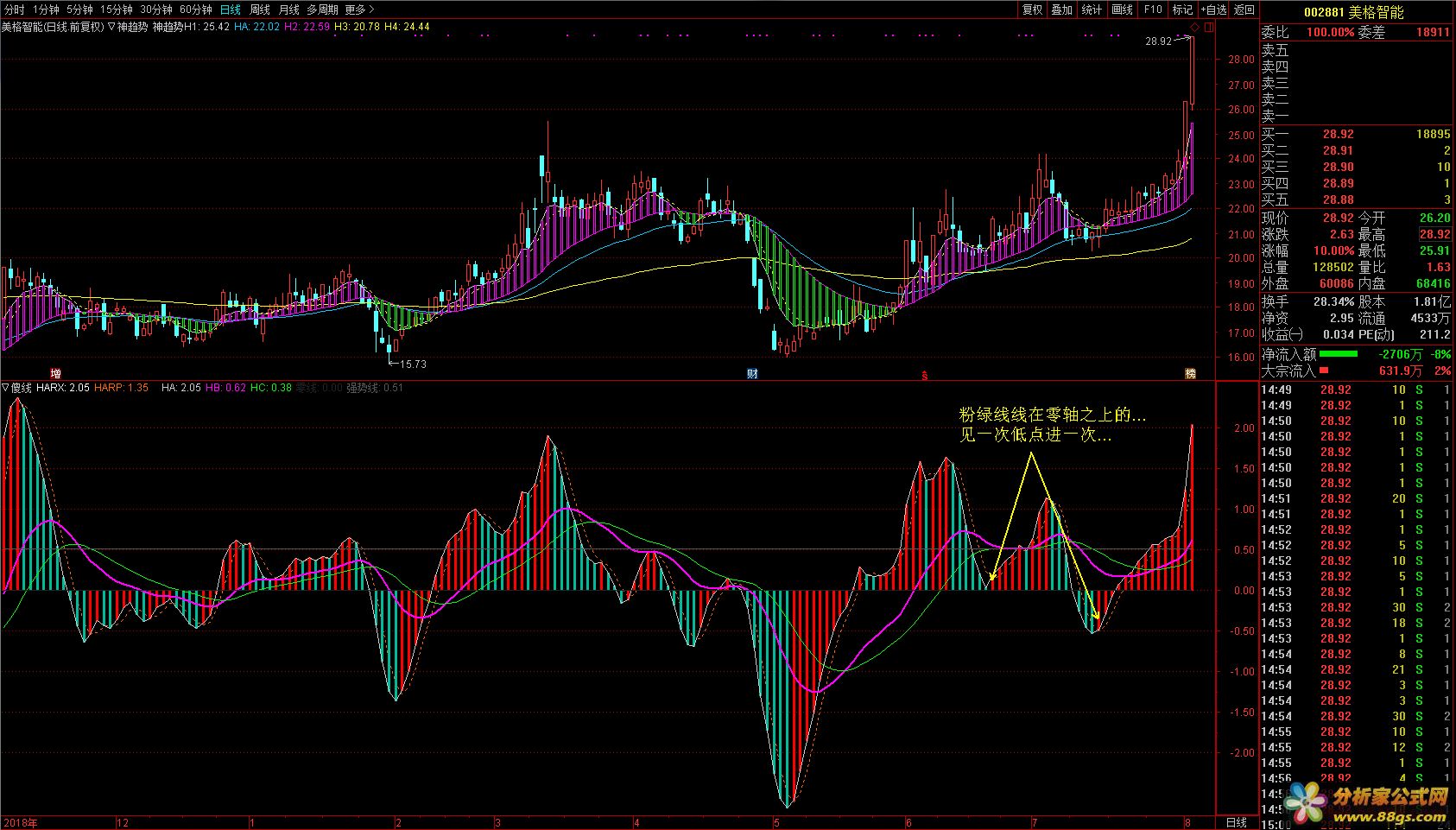Click the 买四 bid price 28.89
Viewport: 1456px width, 830px height.
click(x=1338, y=184)
